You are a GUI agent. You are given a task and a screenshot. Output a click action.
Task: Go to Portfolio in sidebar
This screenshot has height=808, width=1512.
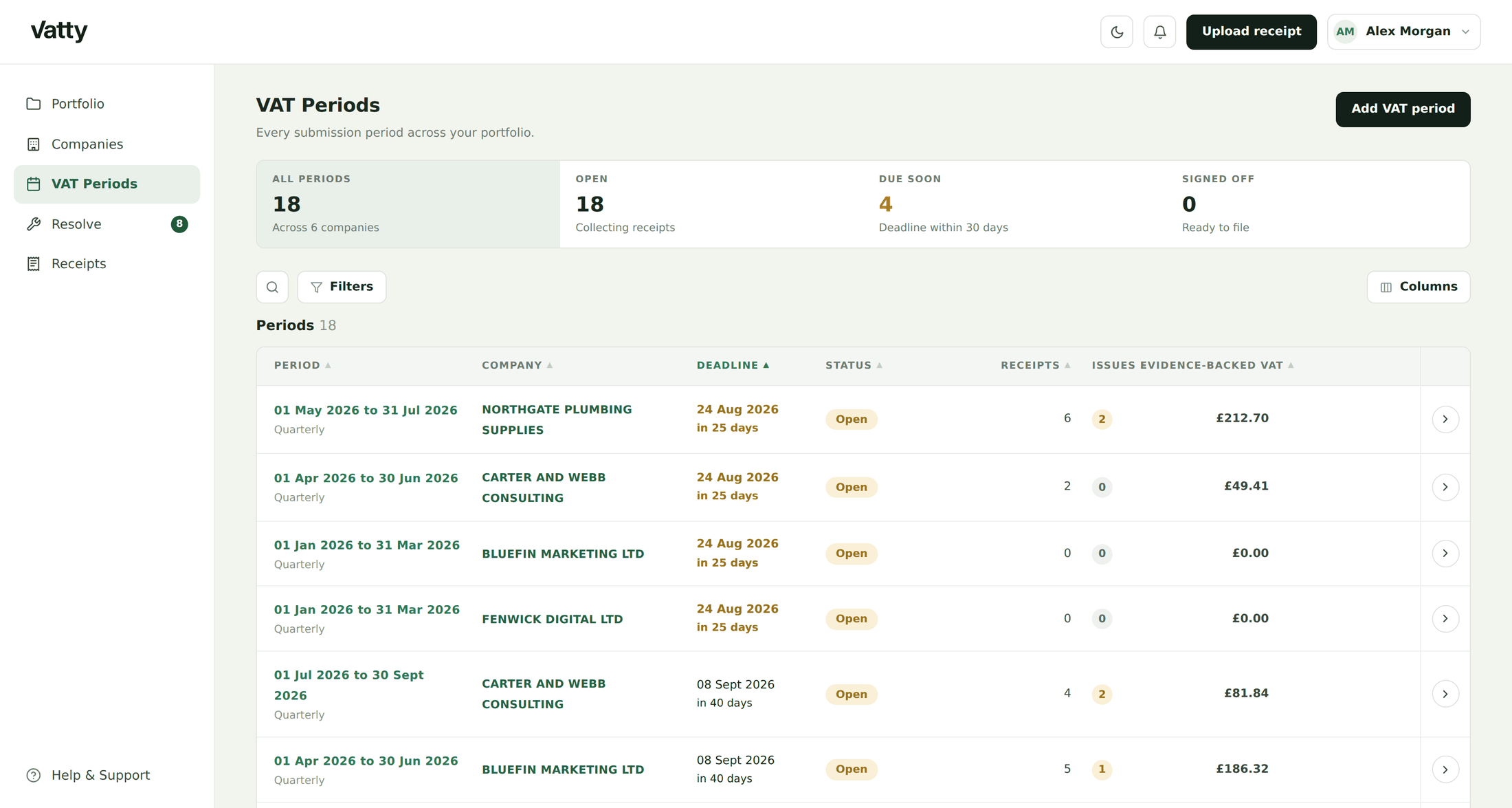tap(107, 104)
